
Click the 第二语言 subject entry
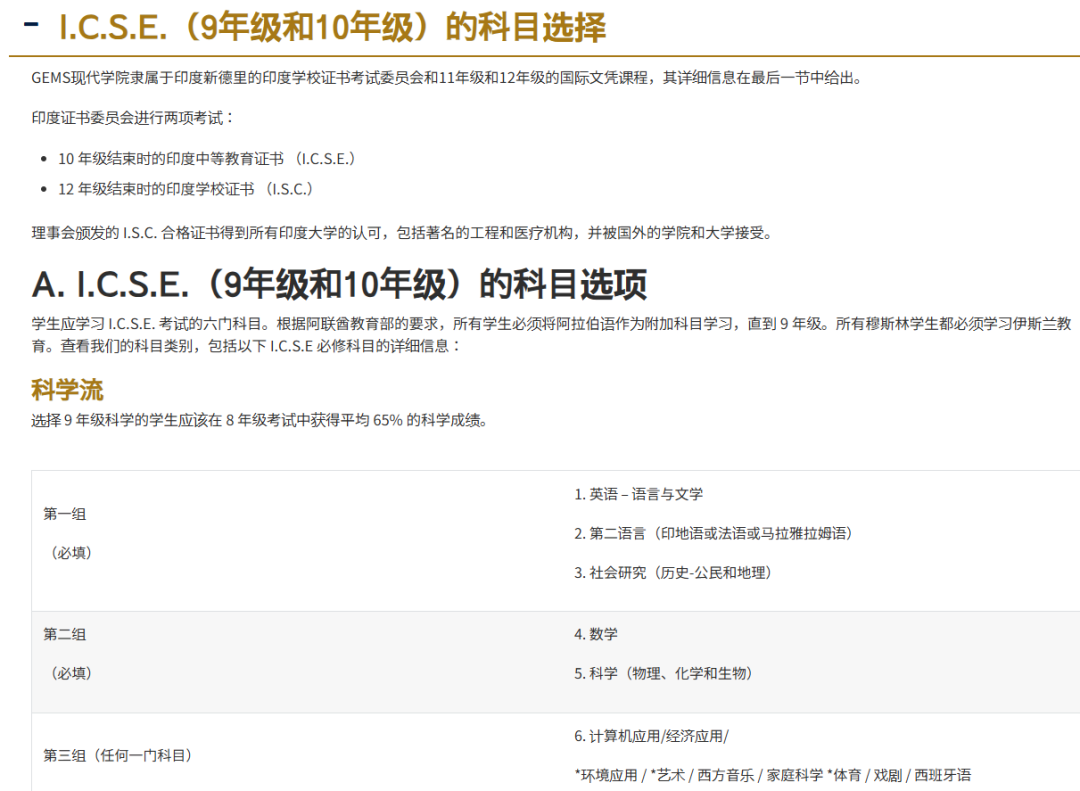click(x=715, y=533)
